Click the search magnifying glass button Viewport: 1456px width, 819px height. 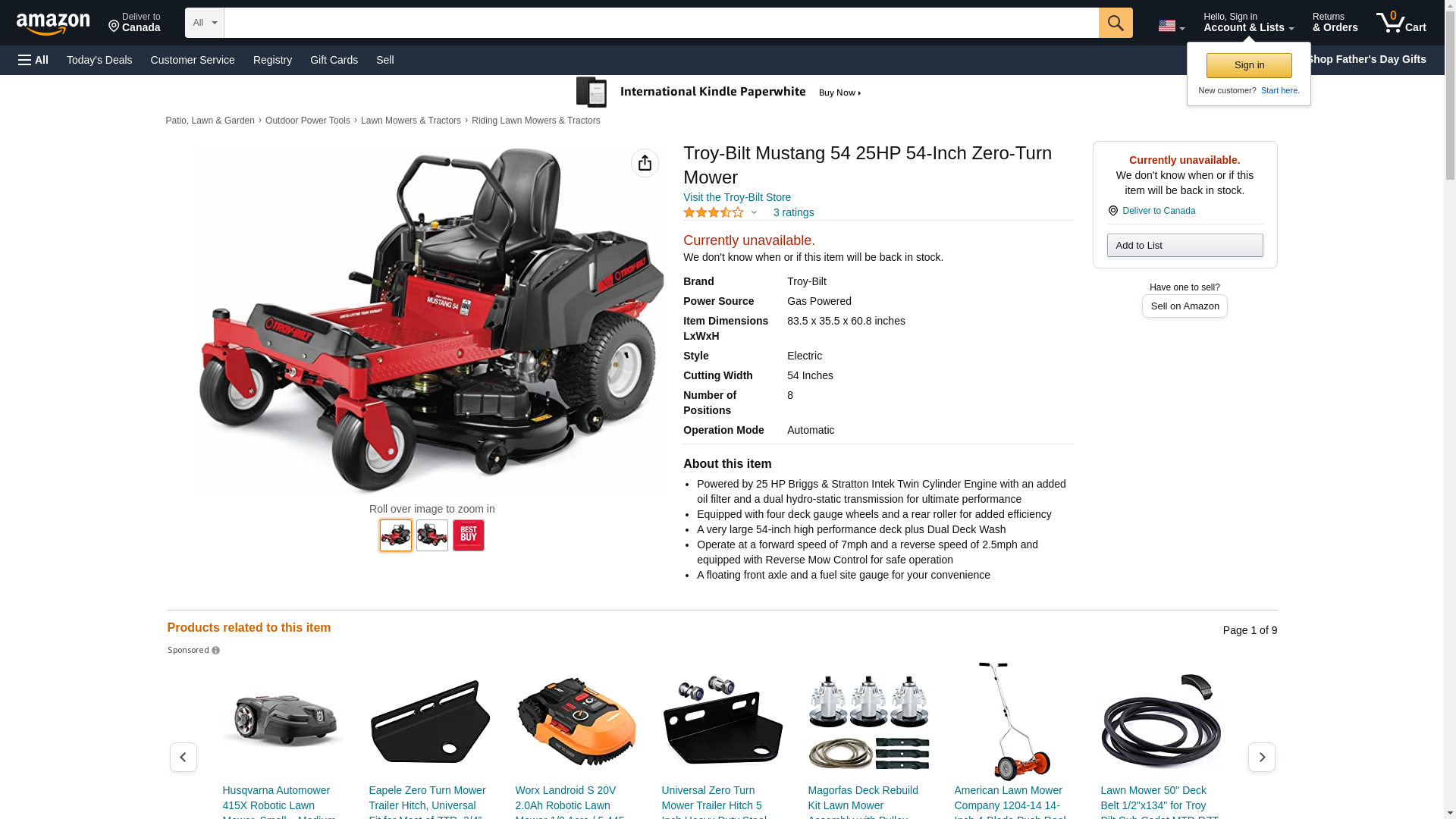point(1116,23)
